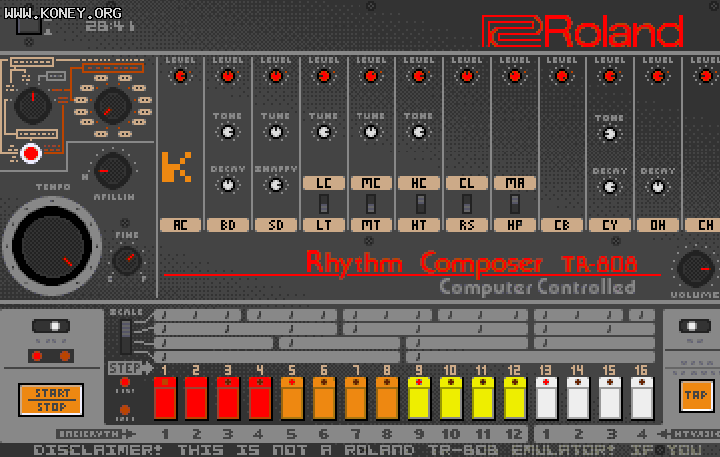Toggle step 3 red pad
Screen dimensions: 720x457
pos(228,398)
